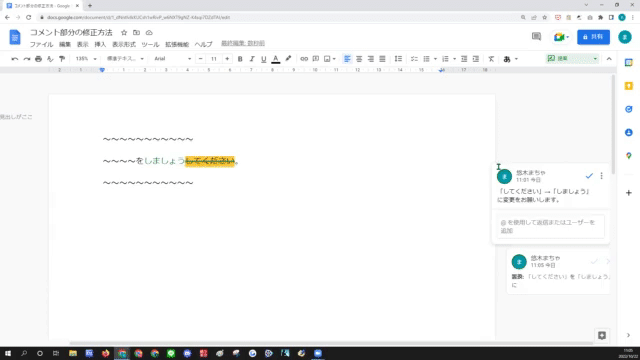Screen dimensions: 640x360
Task: Open the ツール menu
Action: (150, 44)
